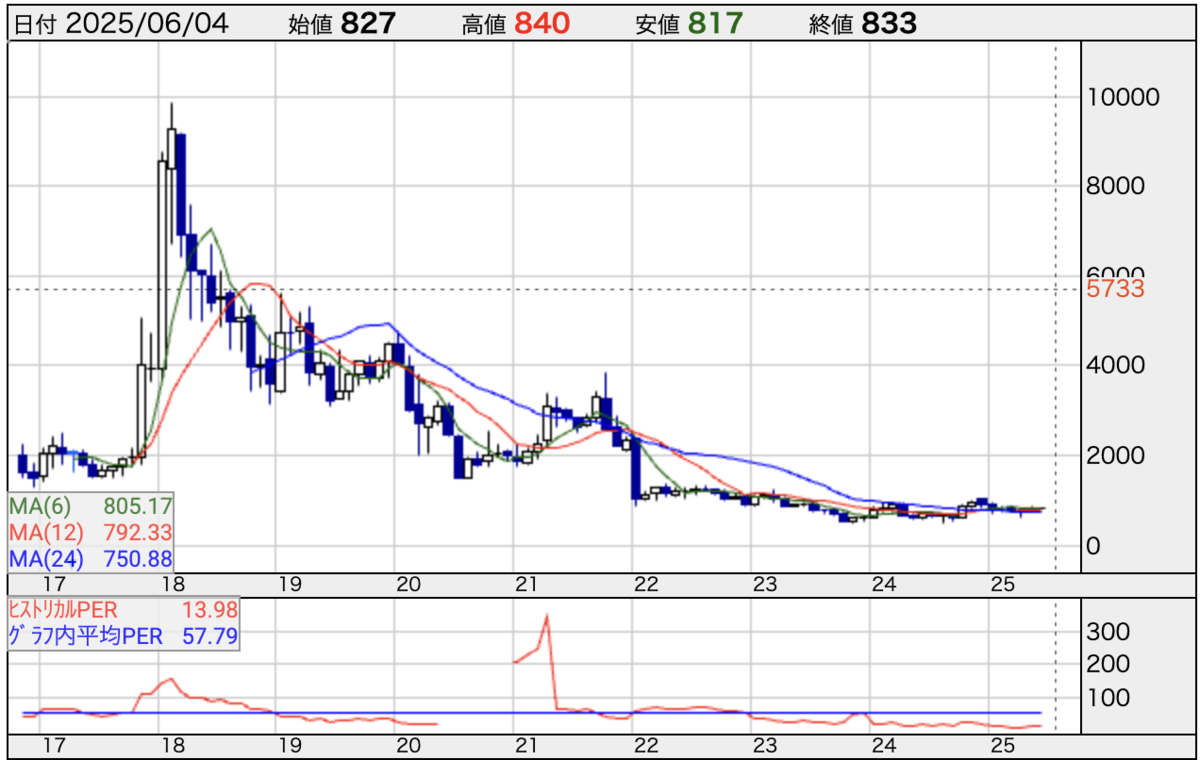Click the MA(24) 750.88 legend entry
1200x760 pixels.
coord(93,558)
